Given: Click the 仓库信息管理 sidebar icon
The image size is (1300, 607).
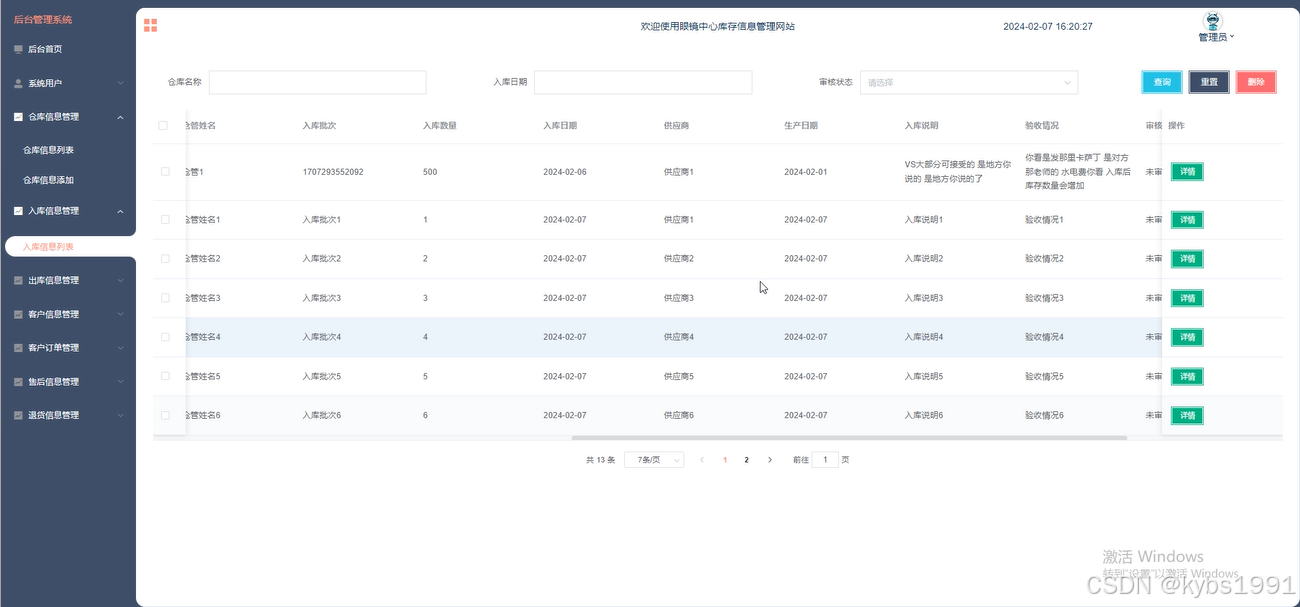Looking at the screenshot, I should tap(18, 117).
